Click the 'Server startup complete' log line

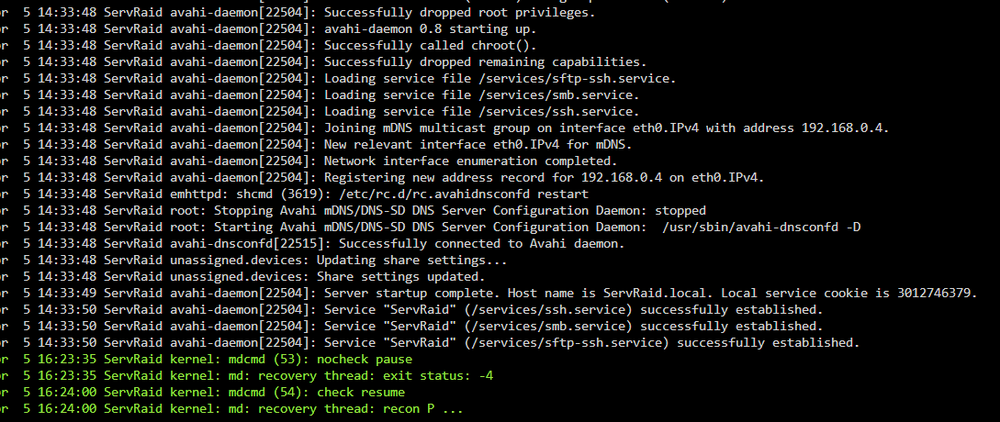489,293
